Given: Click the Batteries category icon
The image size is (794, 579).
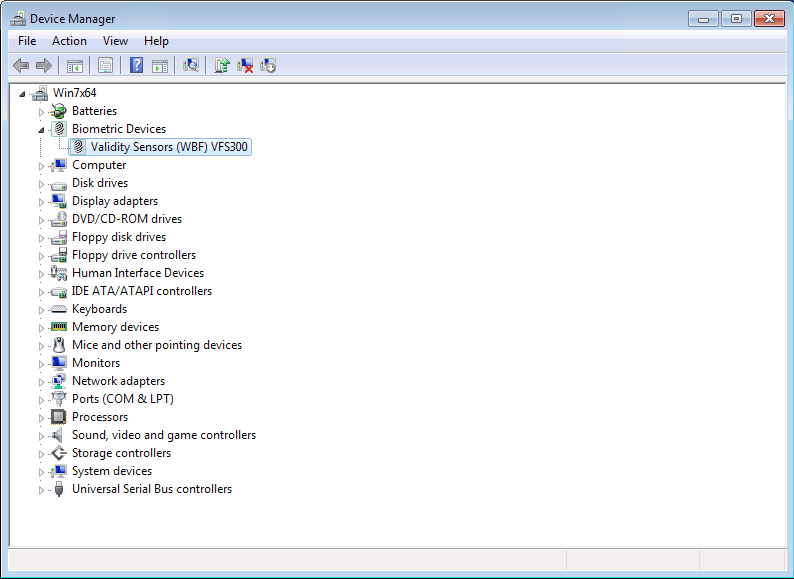Looking at the screenshot, I should pos(59,111).
